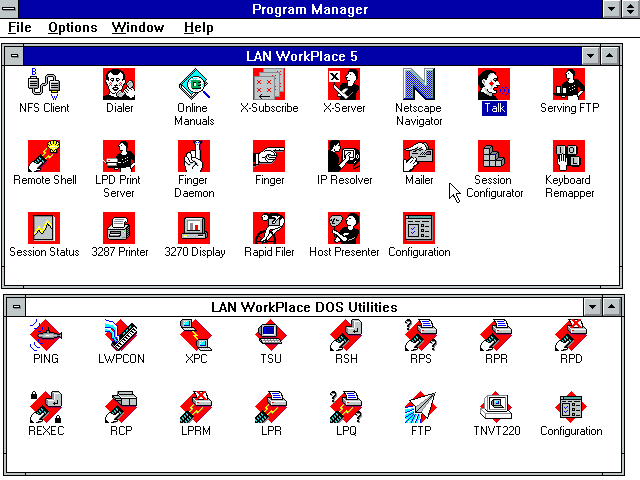The width and height of the screenshot is (640, 480).
Task: Open Program Manager control menu box
Action: click(9, 9)
